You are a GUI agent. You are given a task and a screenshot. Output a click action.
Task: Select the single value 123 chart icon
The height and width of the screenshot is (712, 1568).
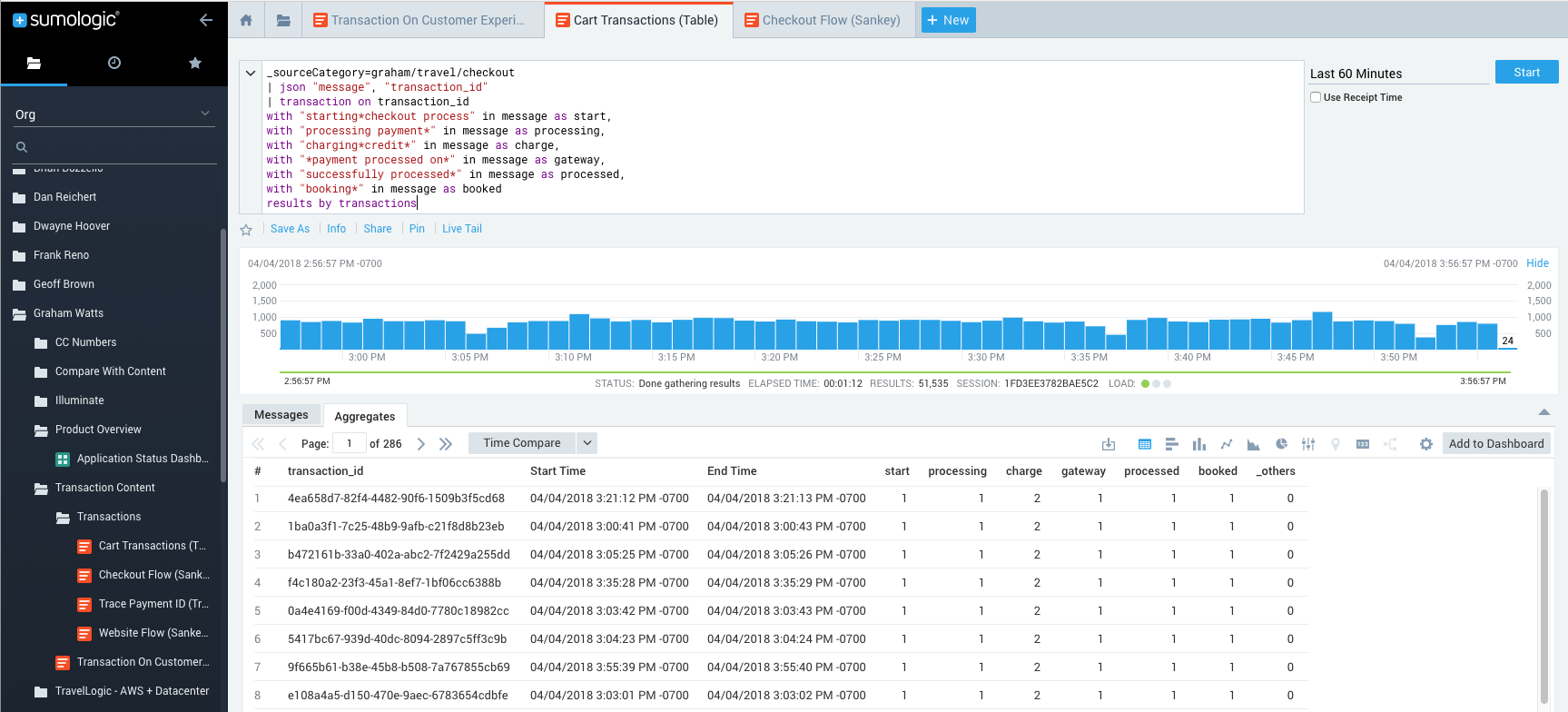coord(1363,444)
